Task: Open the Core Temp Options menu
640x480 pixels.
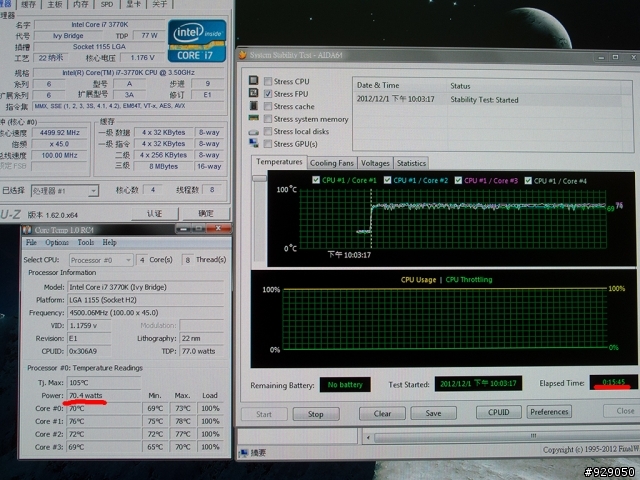Action: pos(57,242)
